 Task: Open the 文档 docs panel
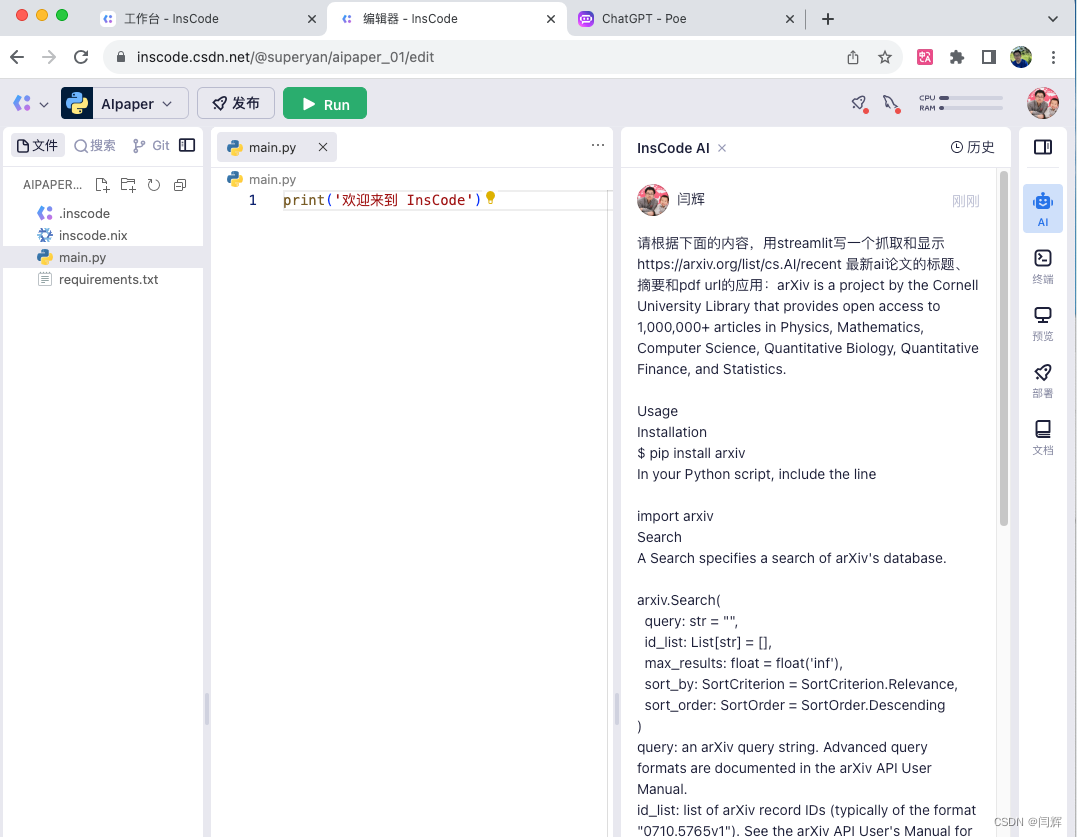pyautogui.click(x=1043, y=437)
